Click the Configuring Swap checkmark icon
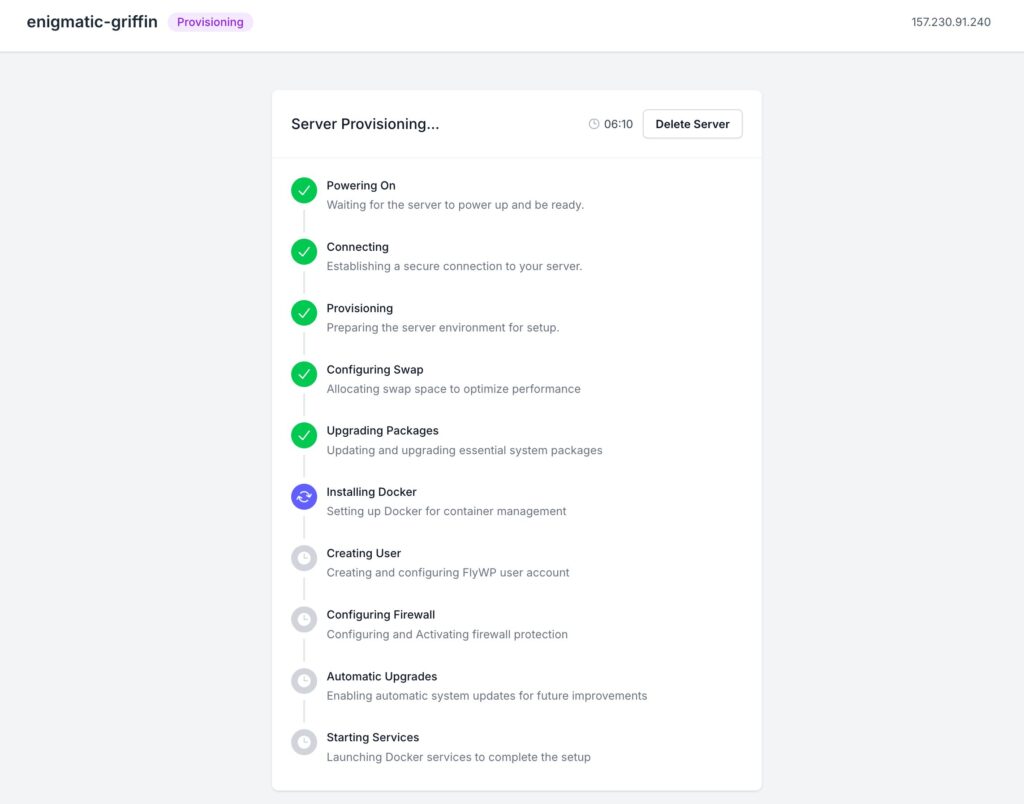This screenshot has width=1024, height=804. click(x=304, y=374)
